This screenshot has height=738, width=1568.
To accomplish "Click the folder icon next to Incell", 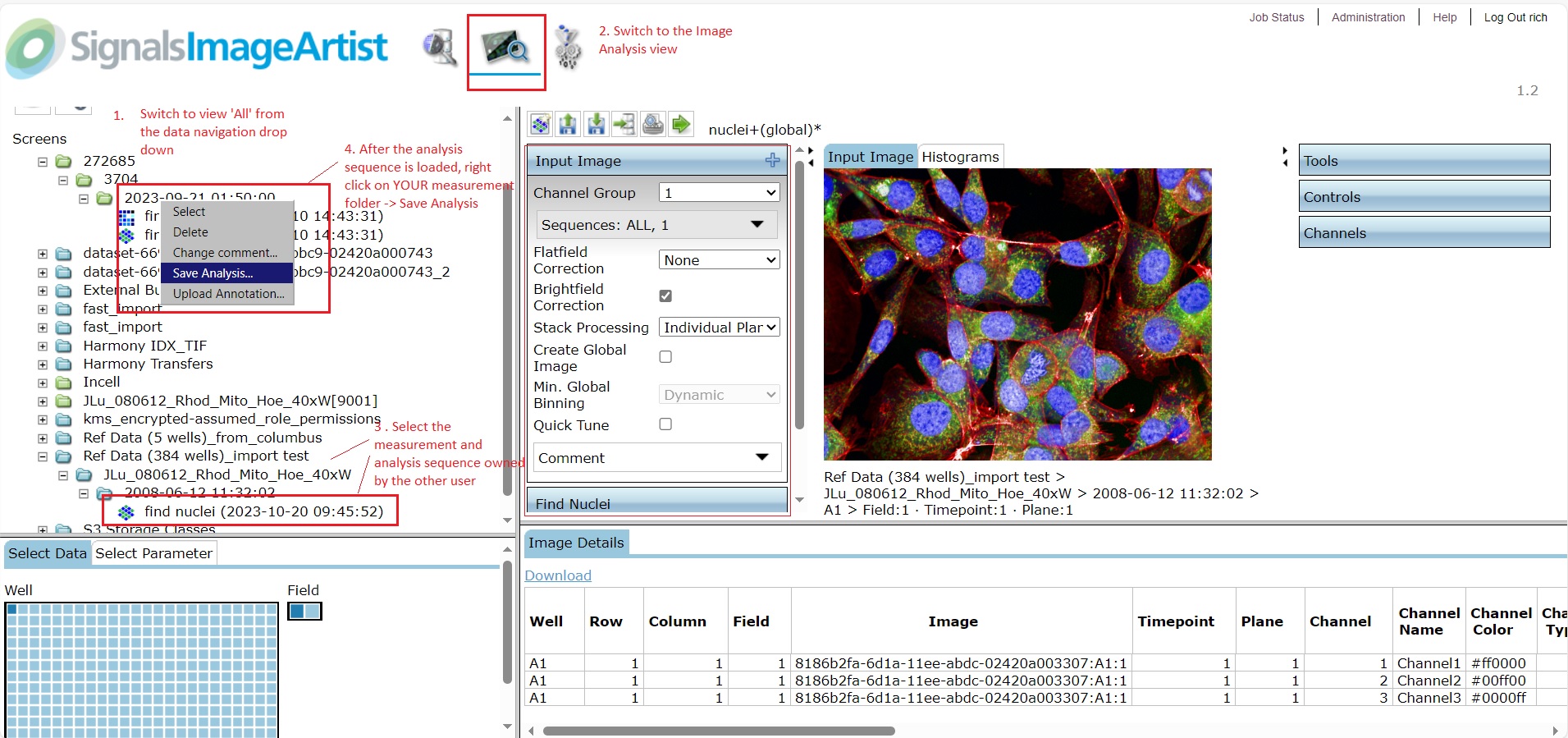I will [63, 383].
